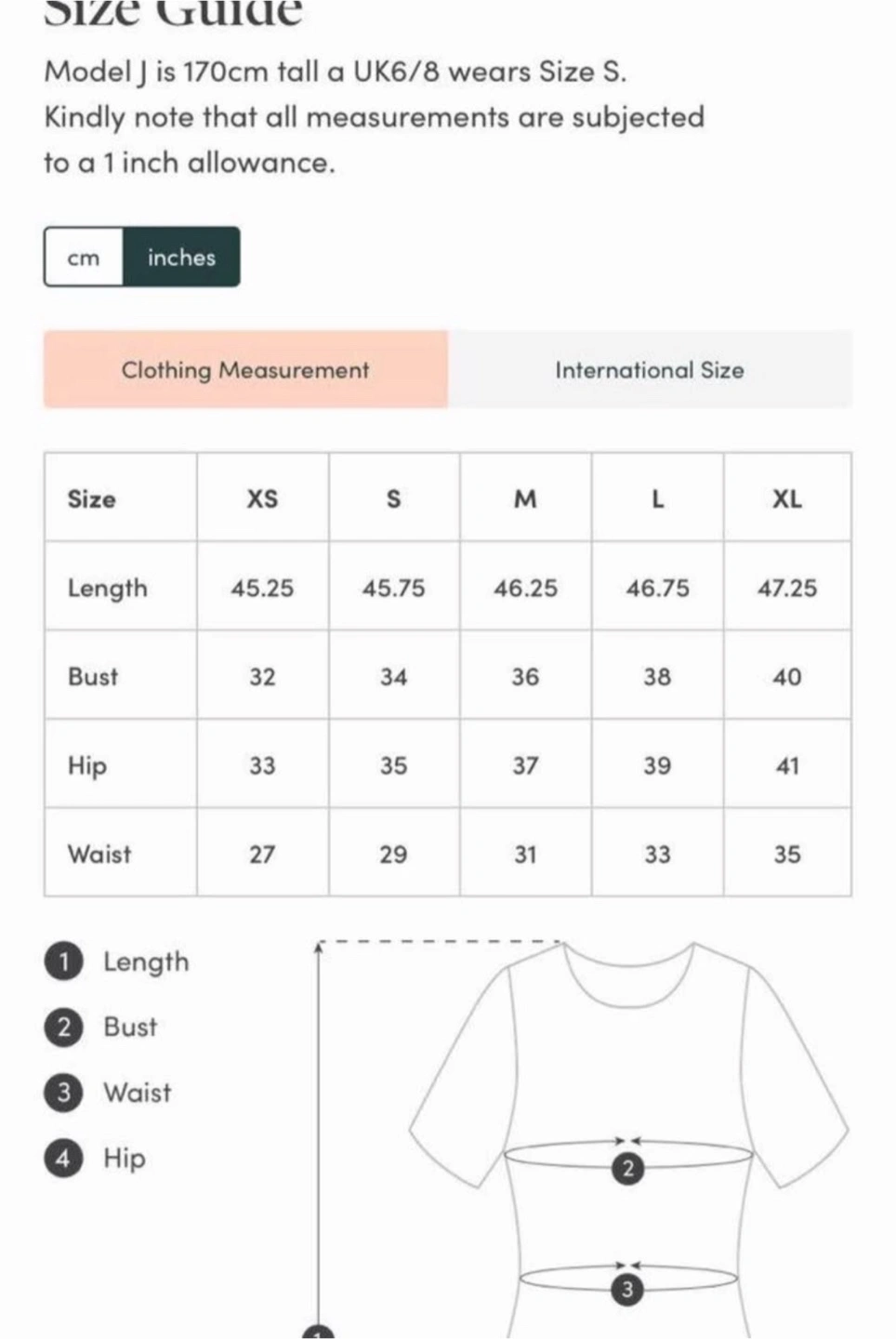Click the S bust value 34
Image resolution: width=896 pixels, height=1339 pixels.
pyautogui.click(x=393, y=677)
